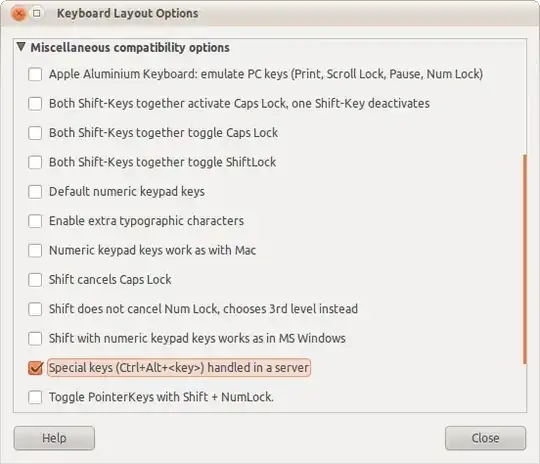Collapse Miscellaneous compatibility options section
The width and height of the screenshot is (540, 464).
click(21, 47)
